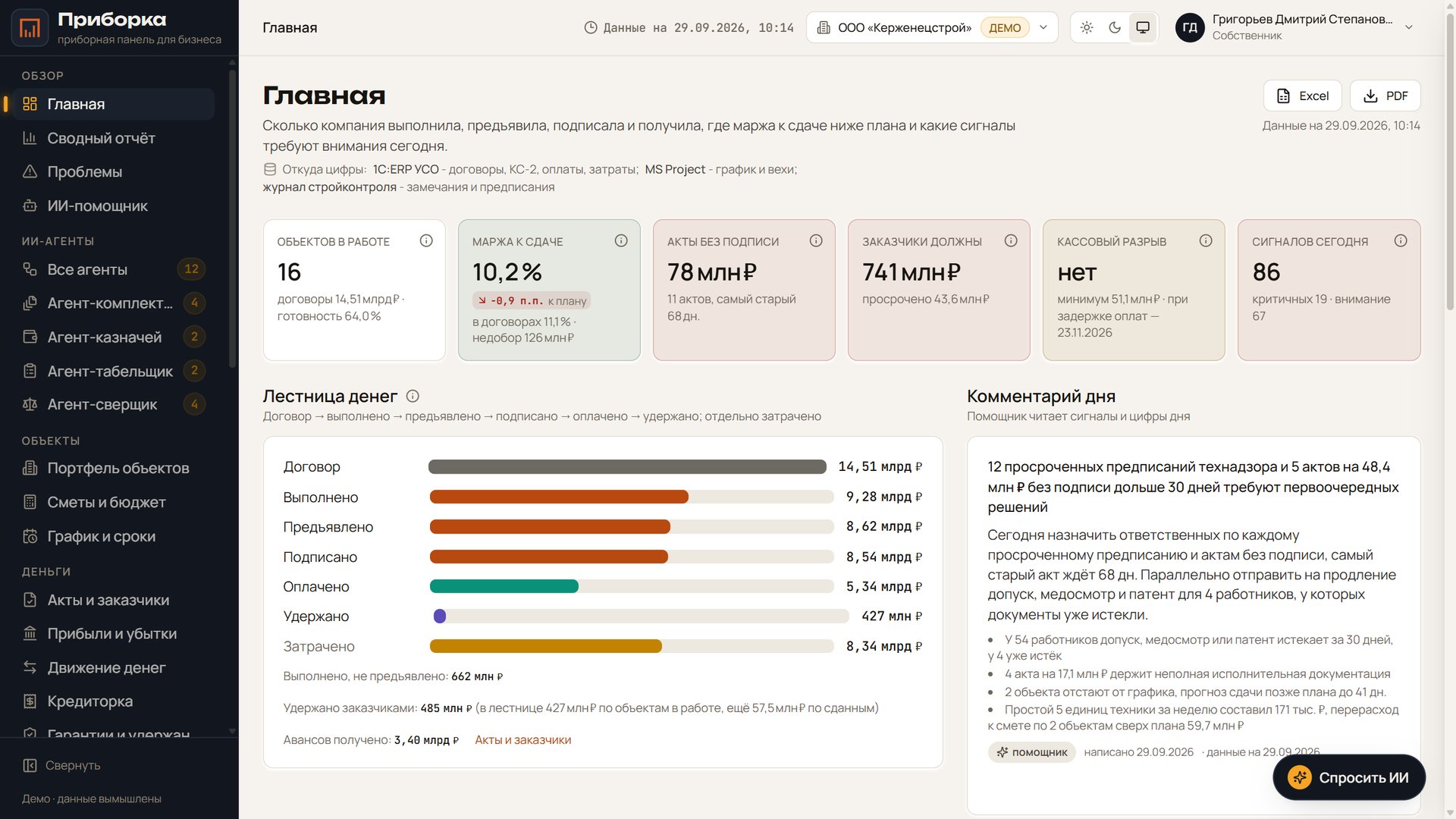Click the sidebar scrollbar
The image size is (1456, 819).
pyautogui.click(x=232, y=220)
